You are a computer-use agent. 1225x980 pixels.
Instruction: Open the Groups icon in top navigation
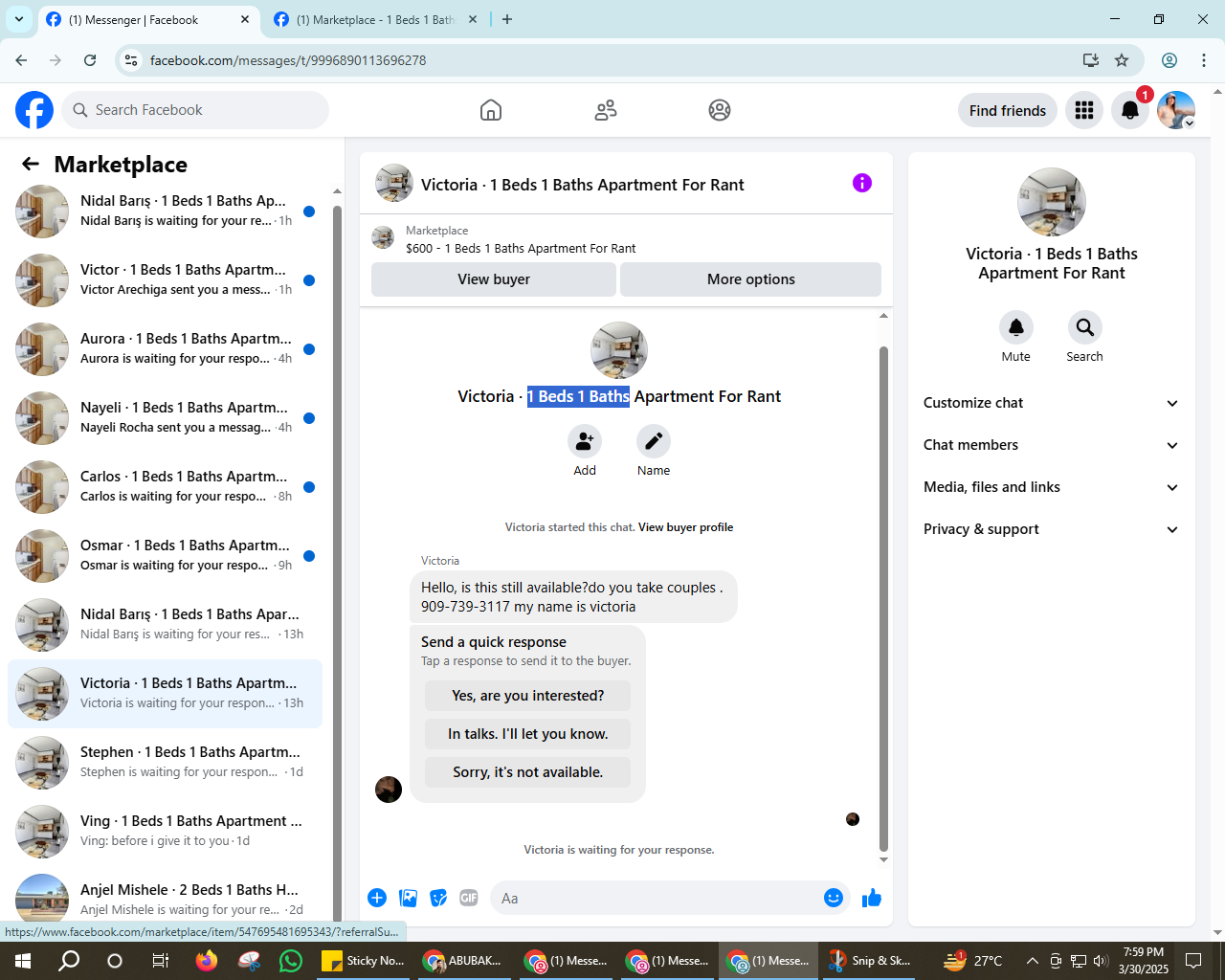[x=720, y=110]
